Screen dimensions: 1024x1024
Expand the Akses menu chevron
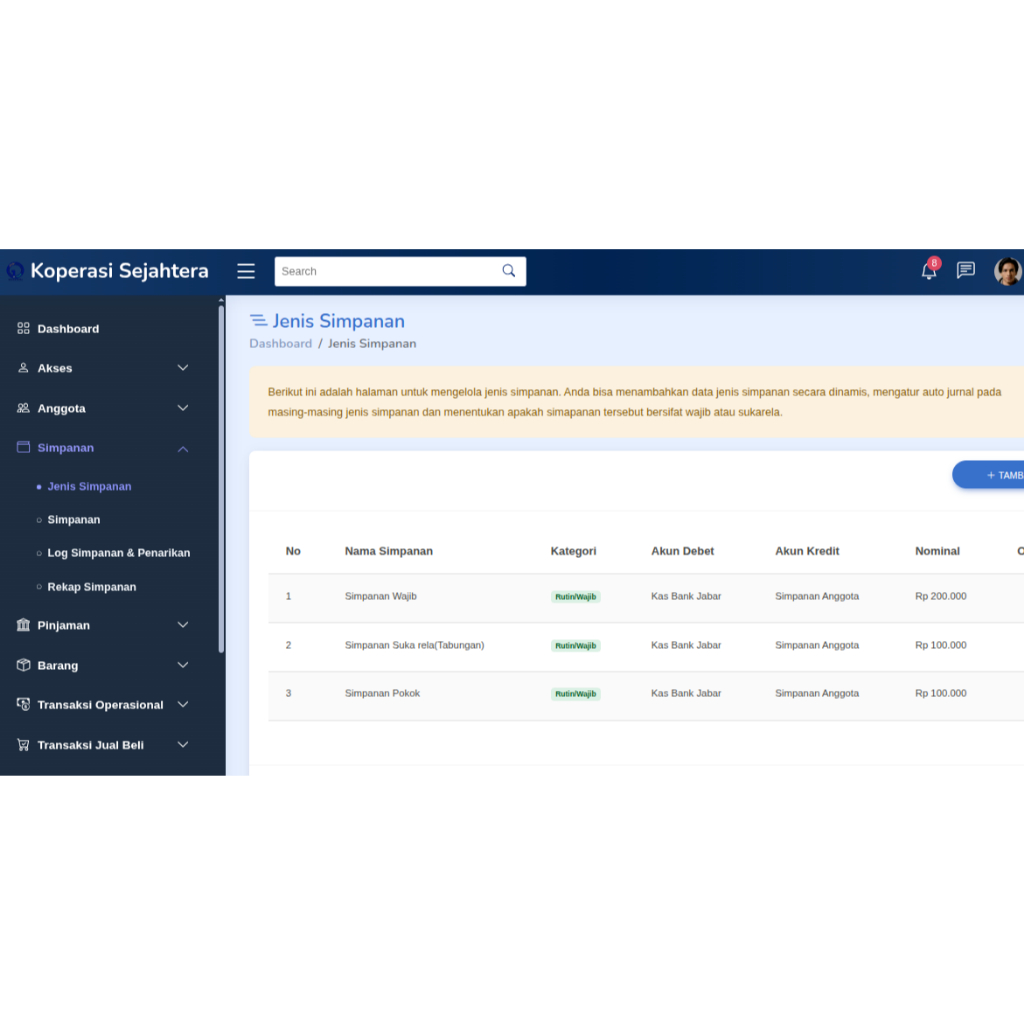click(x=183, y=368)
